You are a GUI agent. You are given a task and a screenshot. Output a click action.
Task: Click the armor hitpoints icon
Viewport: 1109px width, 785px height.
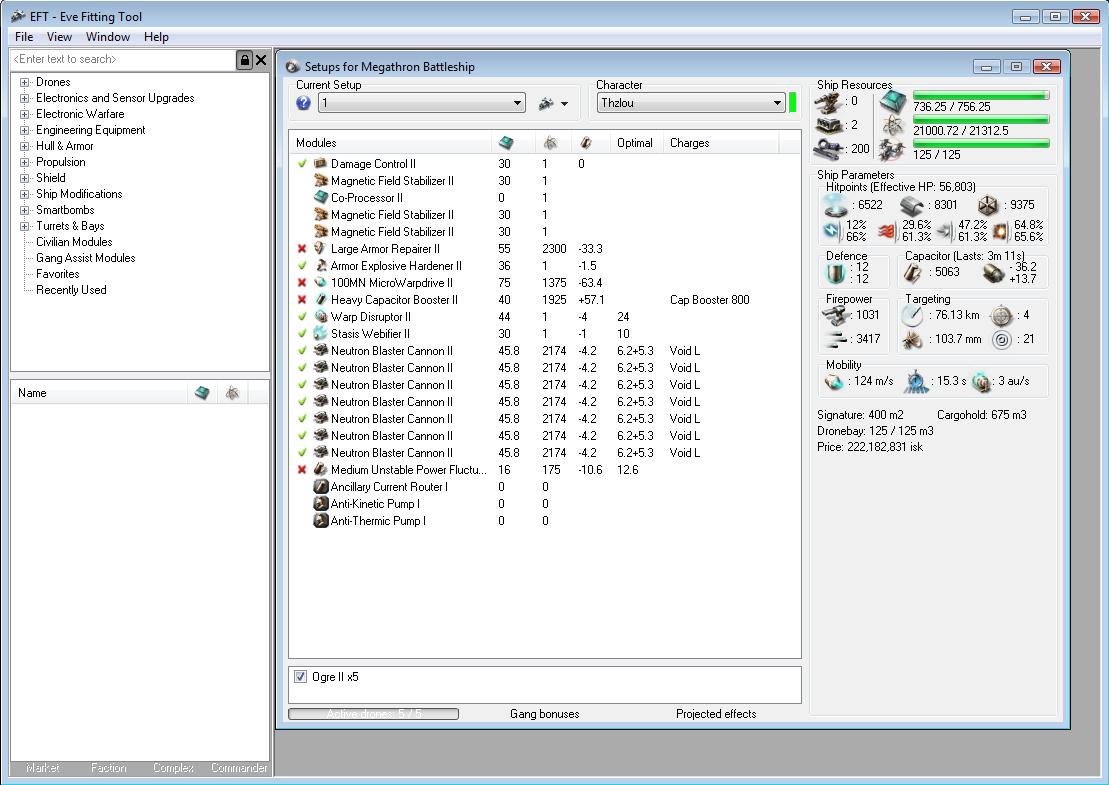point(913,206)
